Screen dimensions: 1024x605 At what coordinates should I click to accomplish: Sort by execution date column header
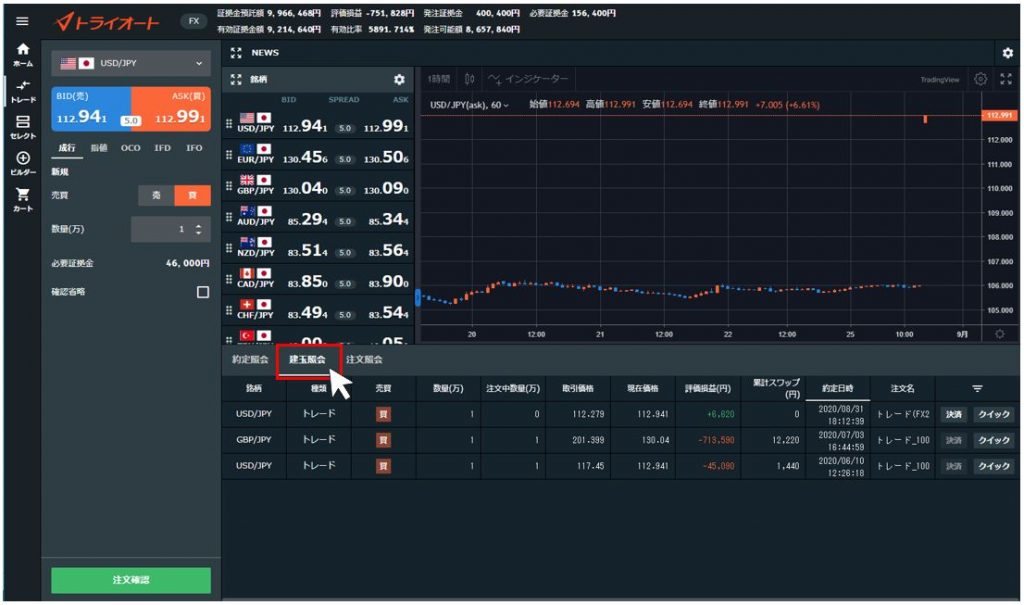pyautogui.click(x=838, y=389)
